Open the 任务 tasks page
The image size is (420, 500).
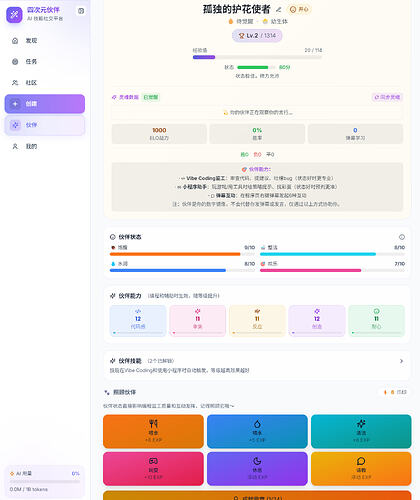[45, 62]
